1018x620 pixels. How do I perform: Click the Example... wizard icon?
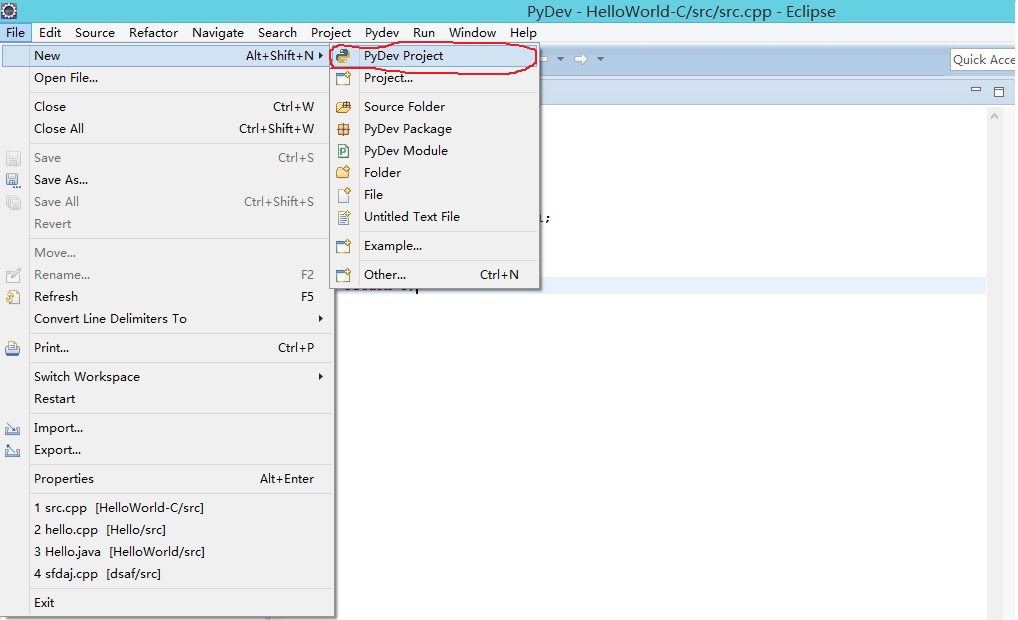pyautogui.click(x=343, y=246)
